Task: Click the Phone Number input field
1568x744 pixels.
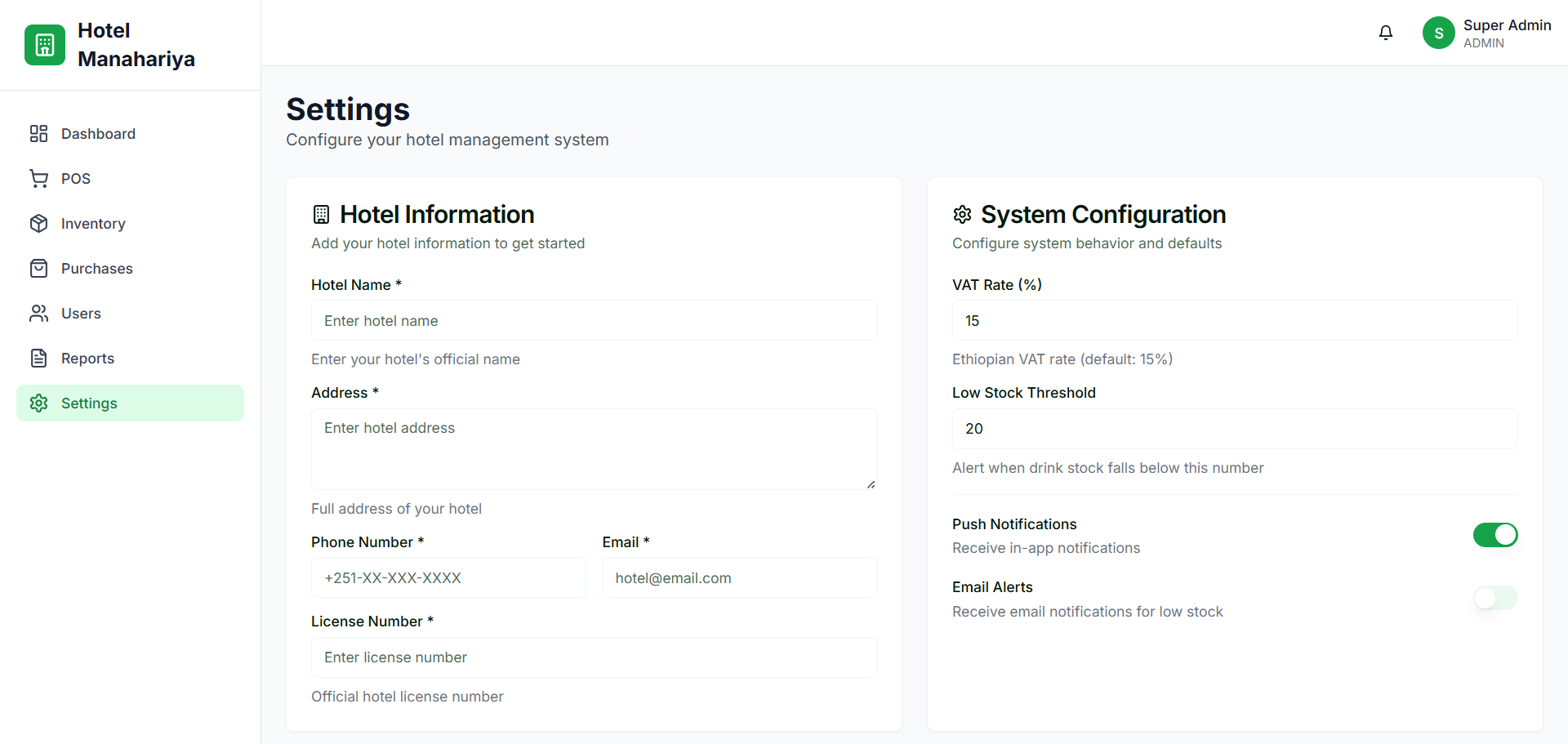Action: pos(448,578)
